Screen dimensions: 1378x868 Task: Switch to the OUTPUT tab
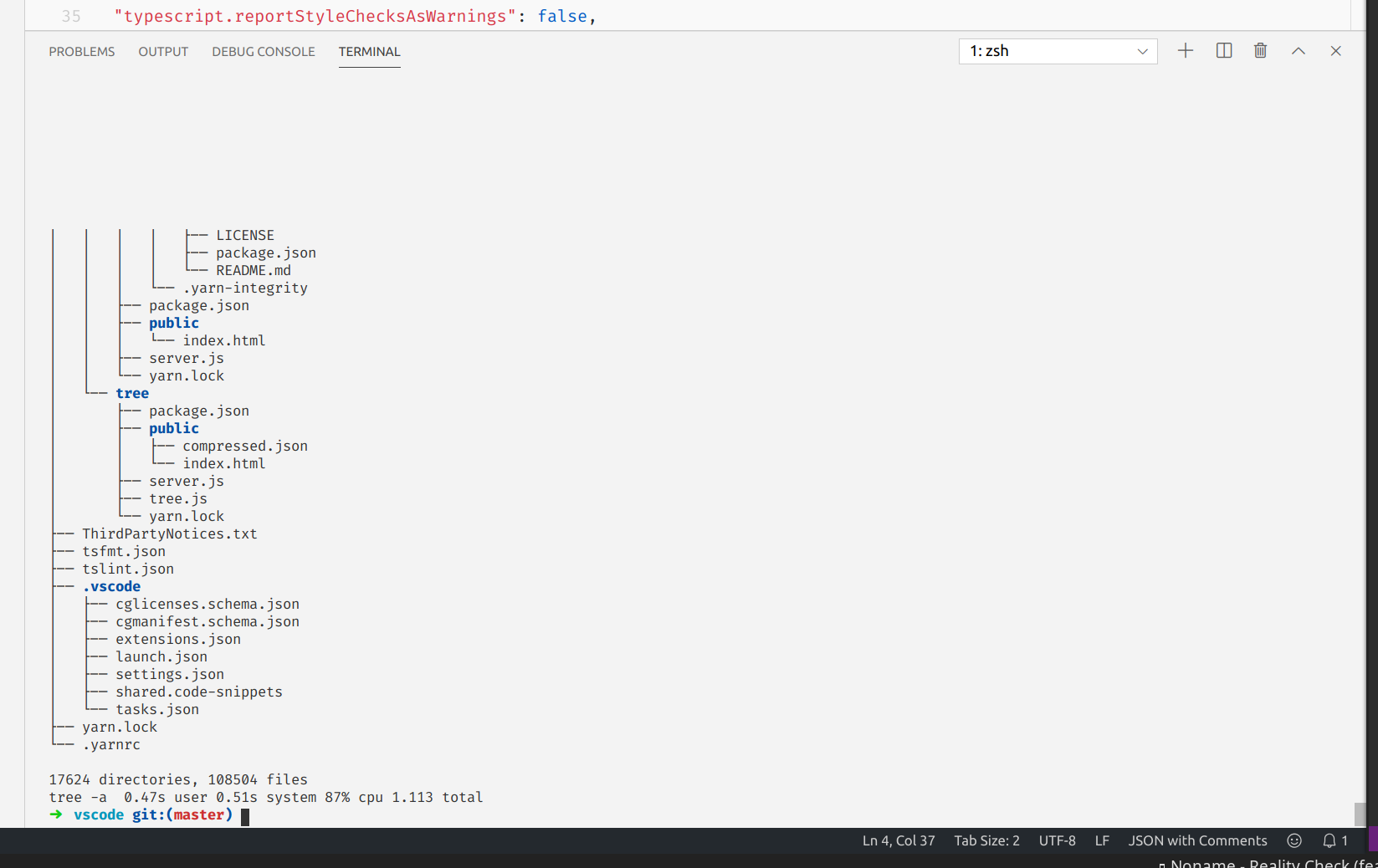(162, 51)
